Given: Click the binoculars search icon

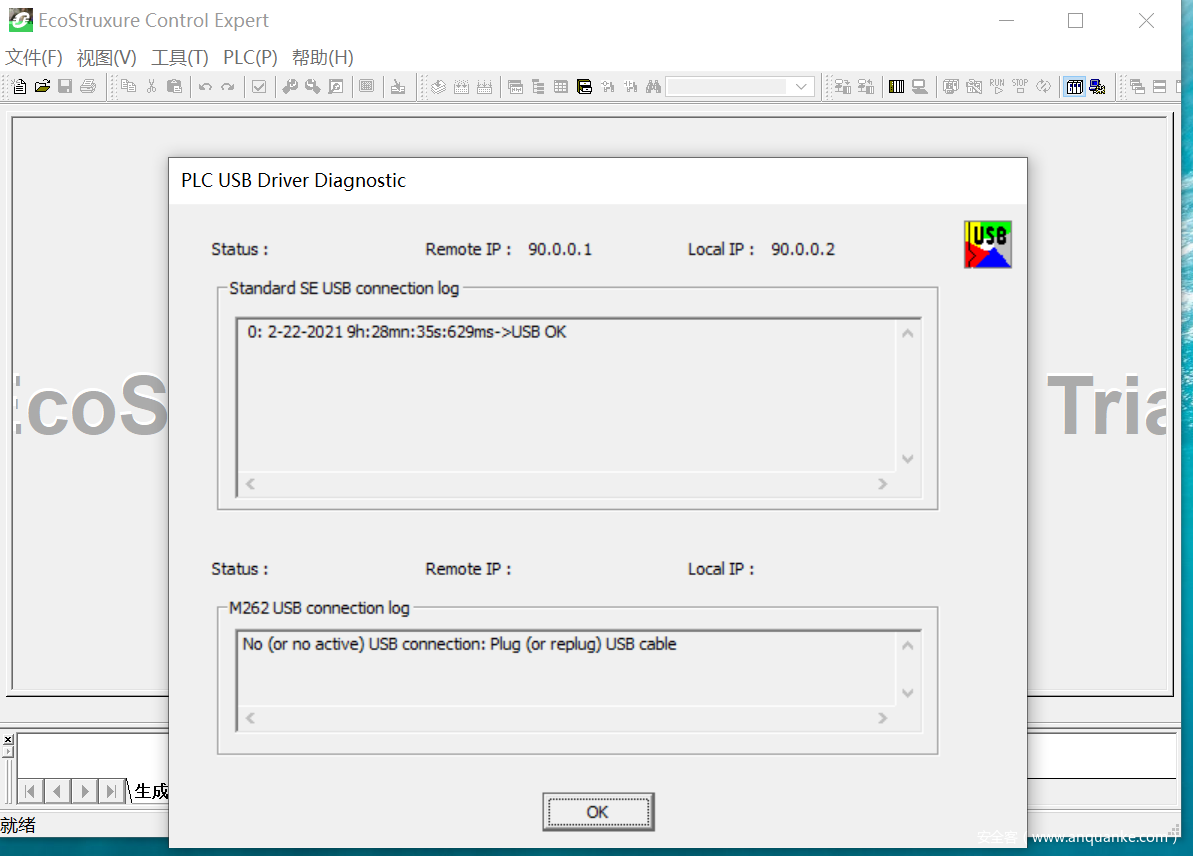Looking at the screenshot, I should point(654,87).
